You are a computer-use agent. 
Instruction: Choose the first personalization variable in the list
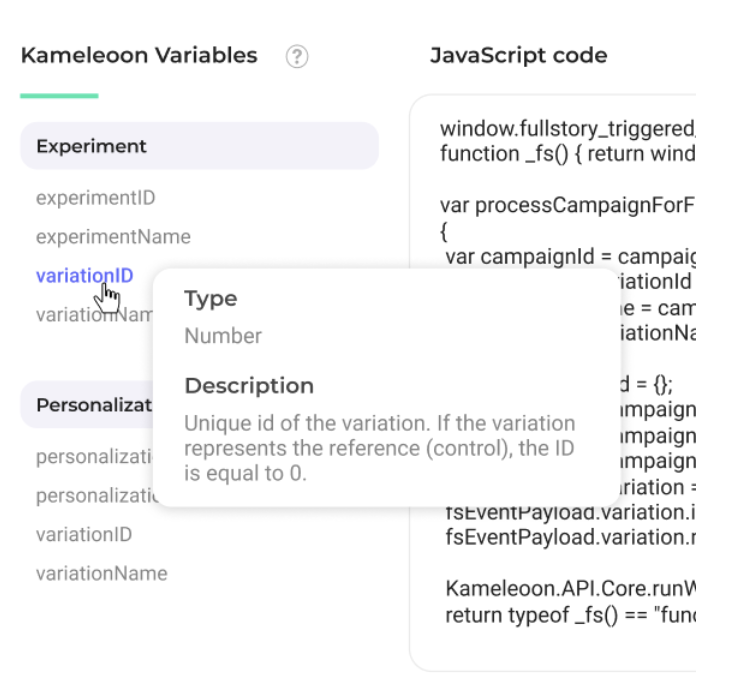[95, 457]
